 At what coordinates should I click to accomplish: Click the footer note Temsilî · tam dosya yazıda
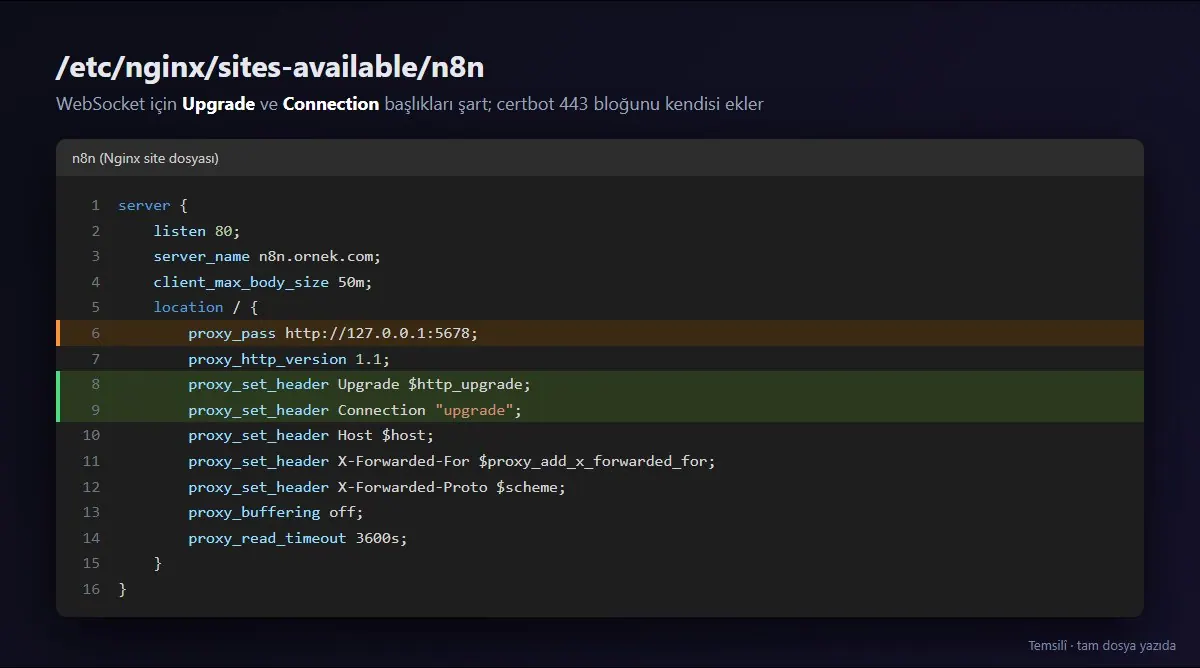pos(1102,645)
